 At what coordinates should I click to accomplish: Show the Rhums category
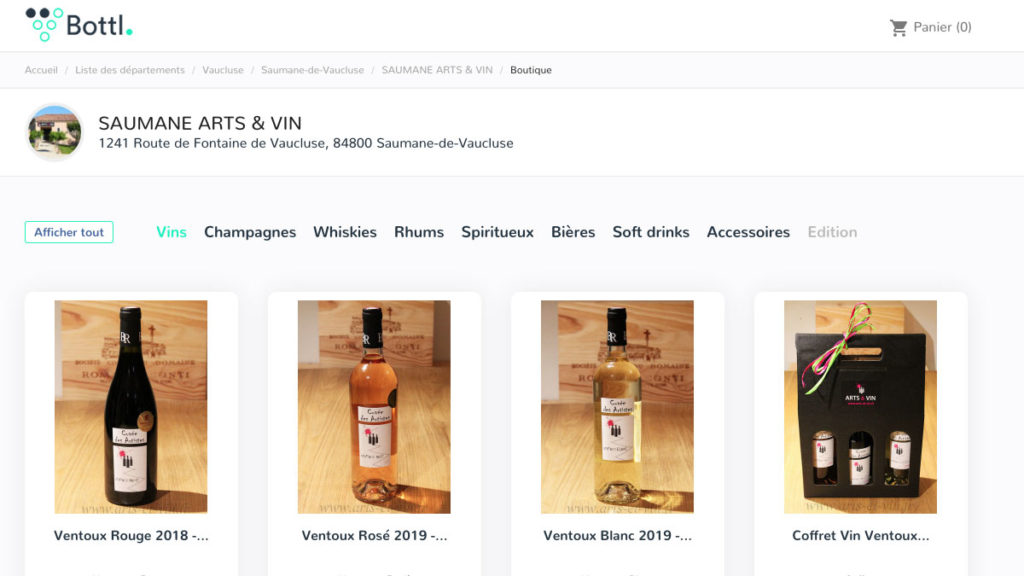pyautogui.click(x=419, y=232)
